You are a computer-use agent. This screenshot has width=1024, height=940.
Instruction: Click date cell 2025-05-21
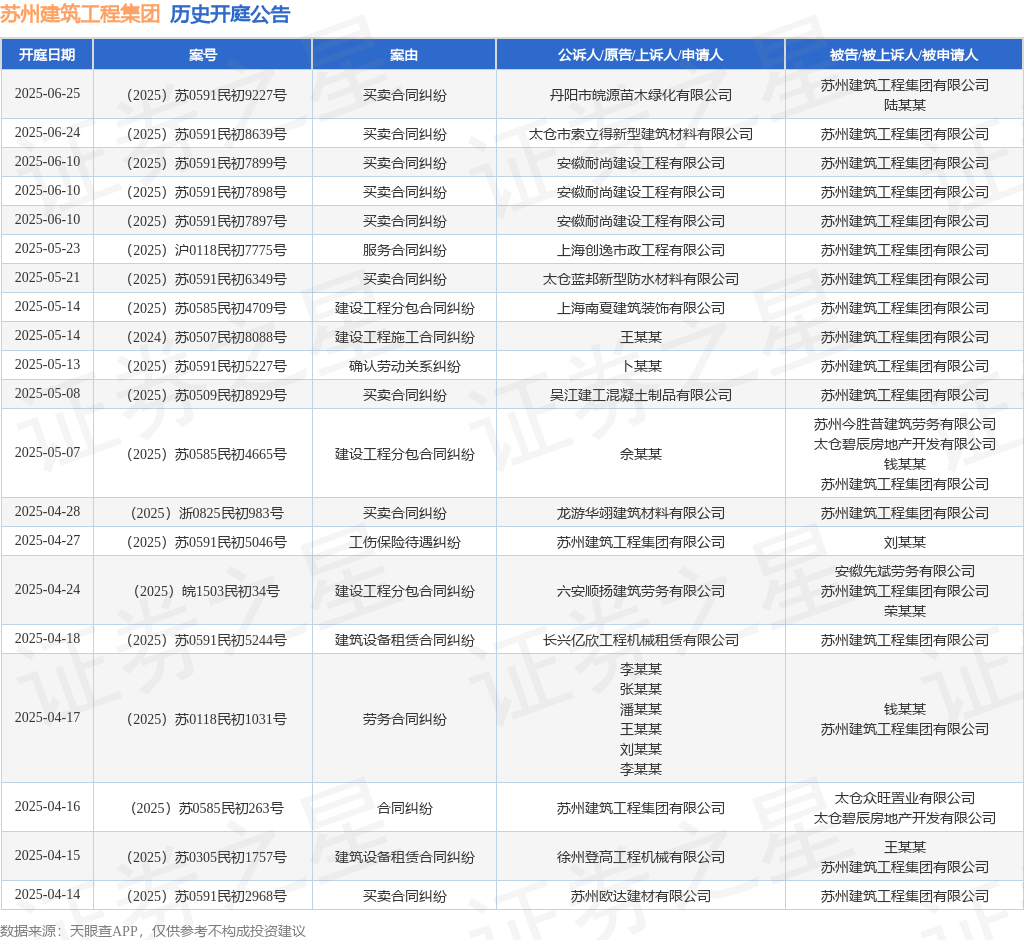coord(47,278)
